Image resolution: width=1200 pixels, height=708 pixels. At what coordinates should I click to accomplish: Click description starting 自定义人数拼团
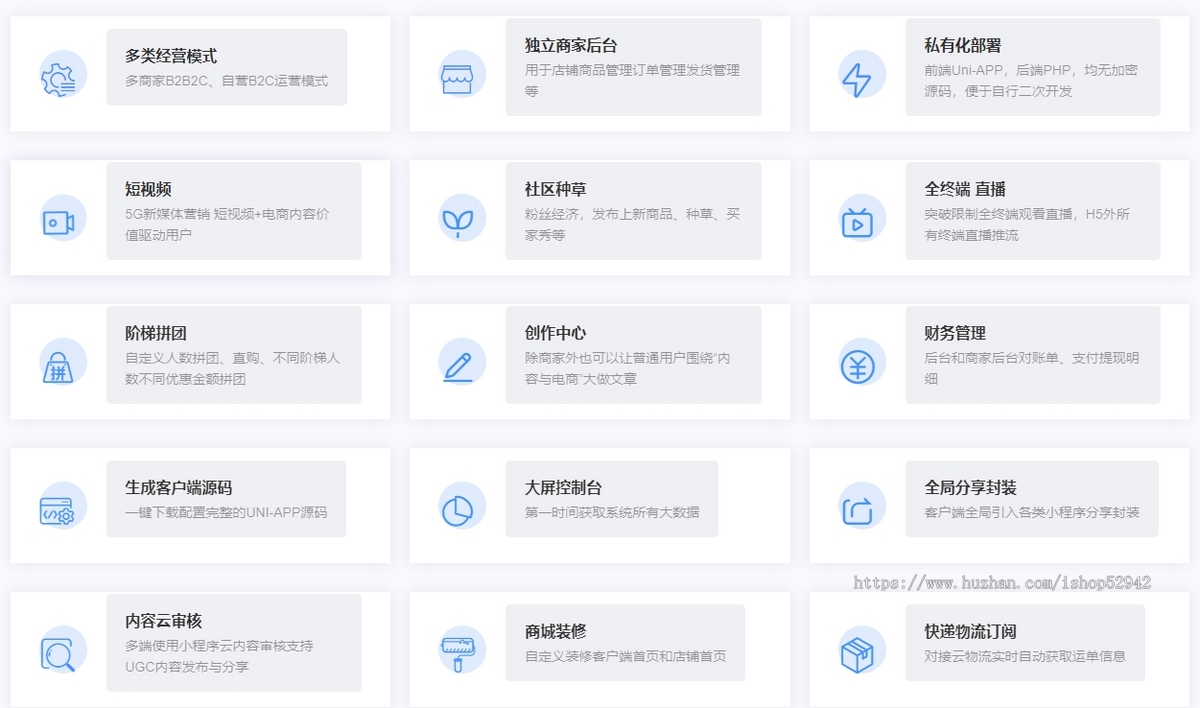[x=232, y=368]
